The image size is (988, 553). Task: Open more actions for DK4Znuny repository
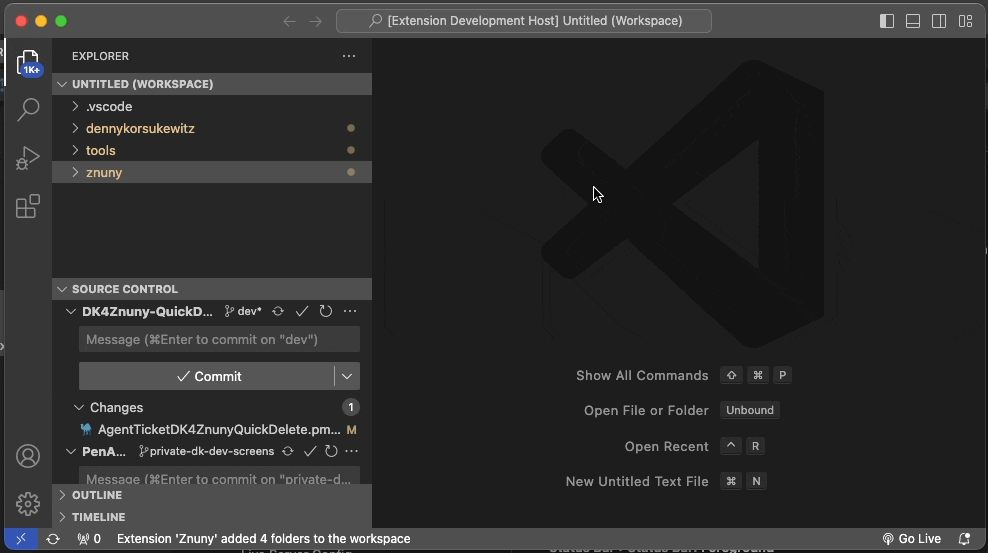click(350, 311)
